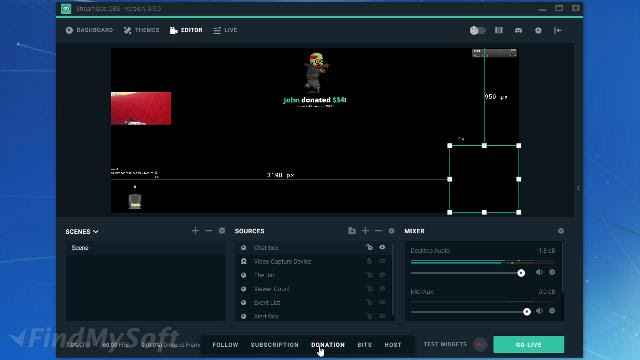Open Desktop Audio gear settings
This screenshot has width=640, height=360.
pos(552,272)
